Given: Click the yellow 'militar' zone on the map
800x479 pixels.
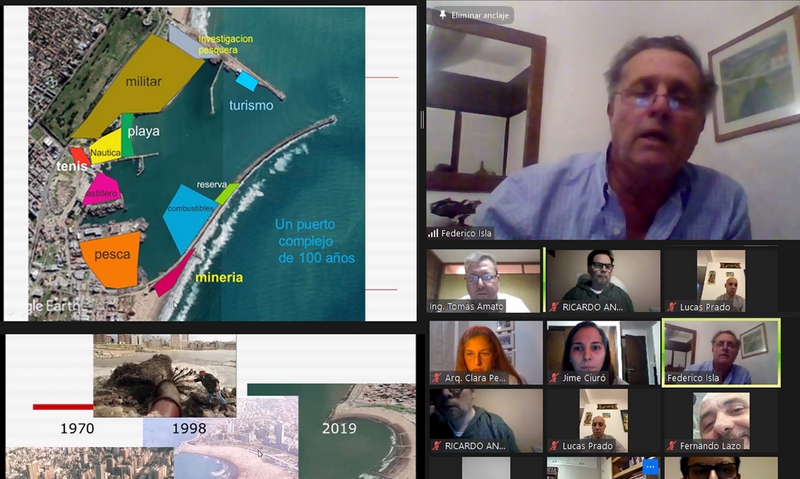Looking at the screenshot, I should click(x=140, y=85).
